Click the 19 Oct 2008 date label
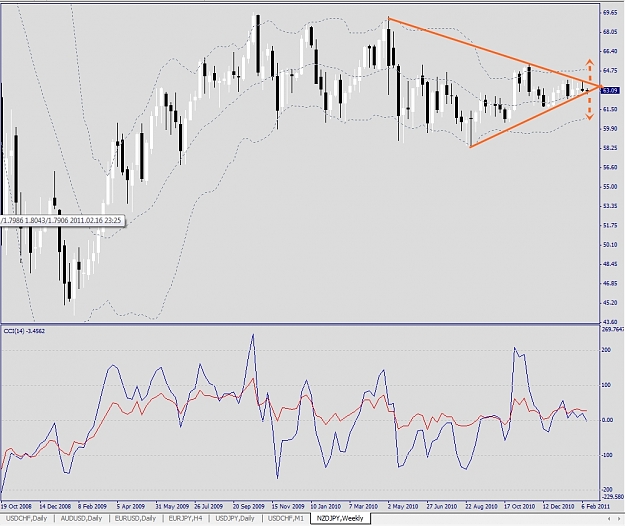This screenshot has height=526, width=625. (16, 506)
